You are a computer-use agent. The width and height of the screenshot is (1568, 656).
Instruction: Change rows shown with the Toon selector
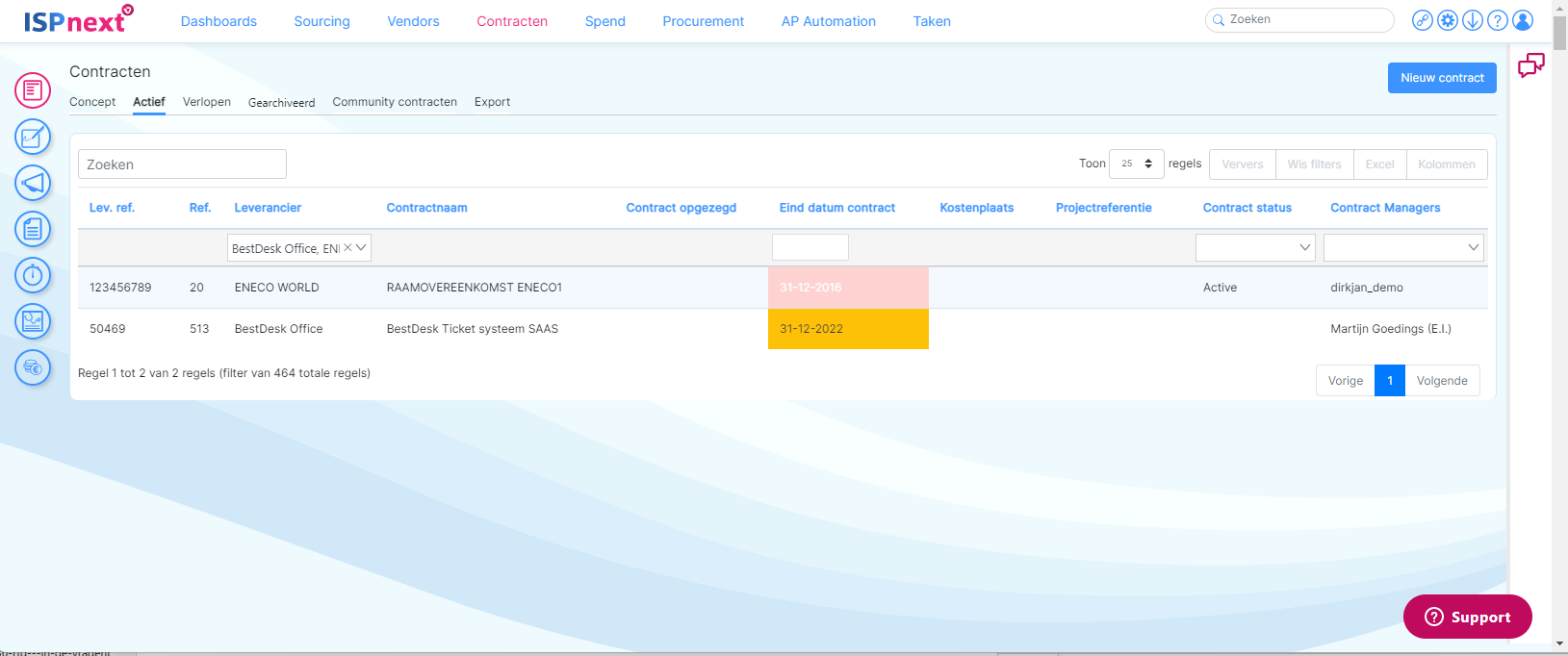[1136, 164]
